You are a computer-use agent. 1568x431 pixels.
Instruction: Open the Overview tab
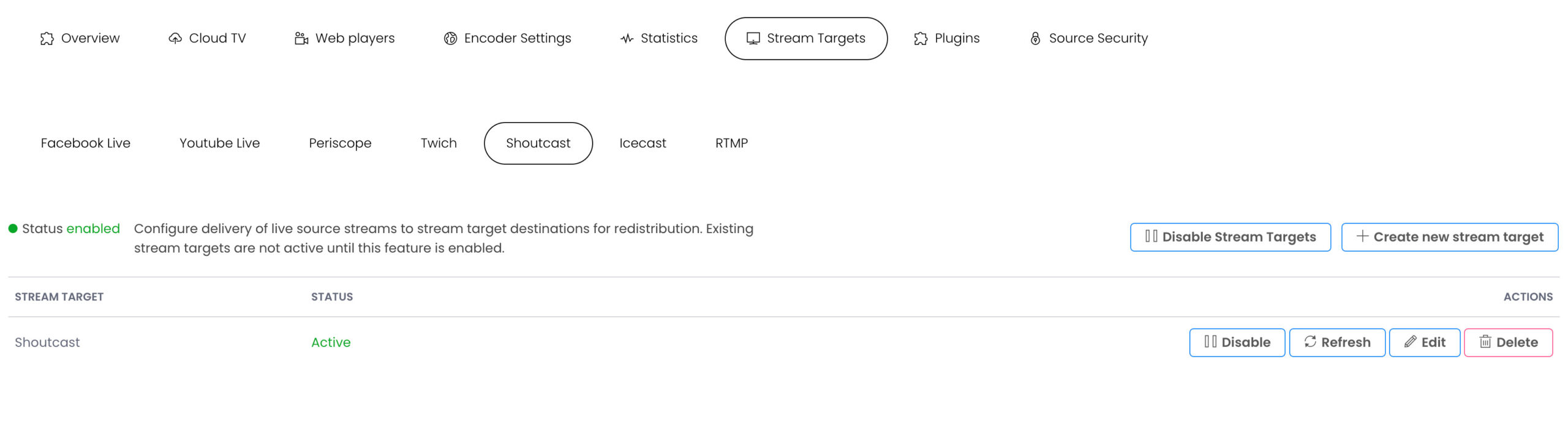[80, 39]
